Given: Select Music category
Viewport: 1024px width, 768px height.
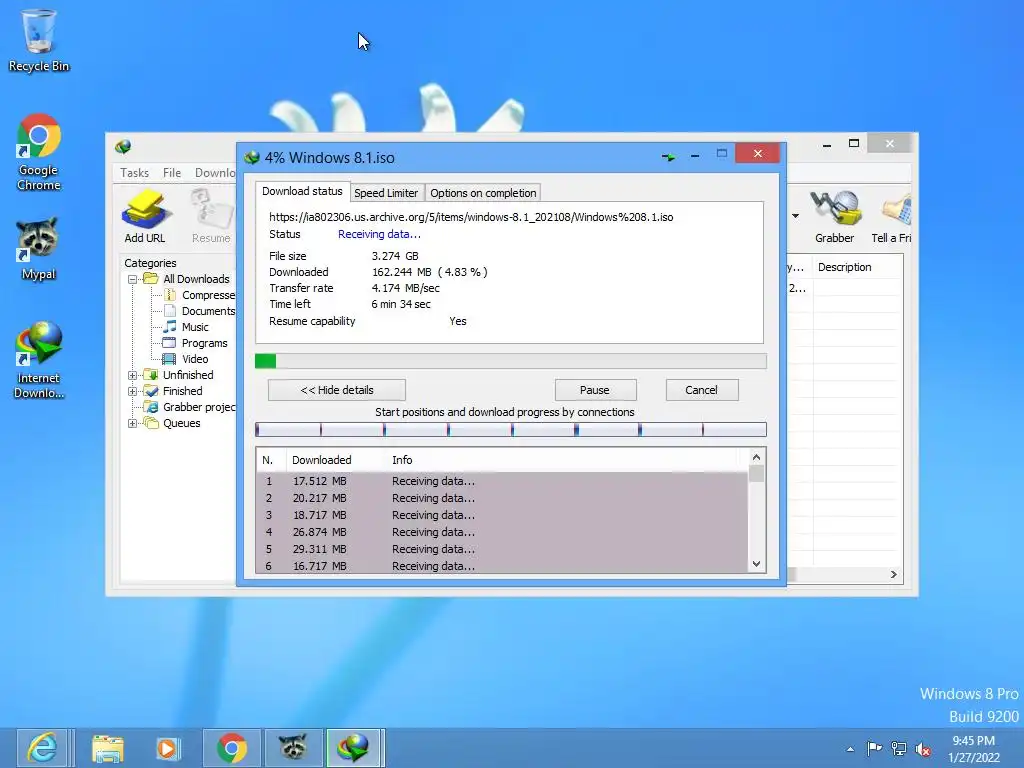Looking at the screenshot, I should pyautogui.click(x=186, y=327).
